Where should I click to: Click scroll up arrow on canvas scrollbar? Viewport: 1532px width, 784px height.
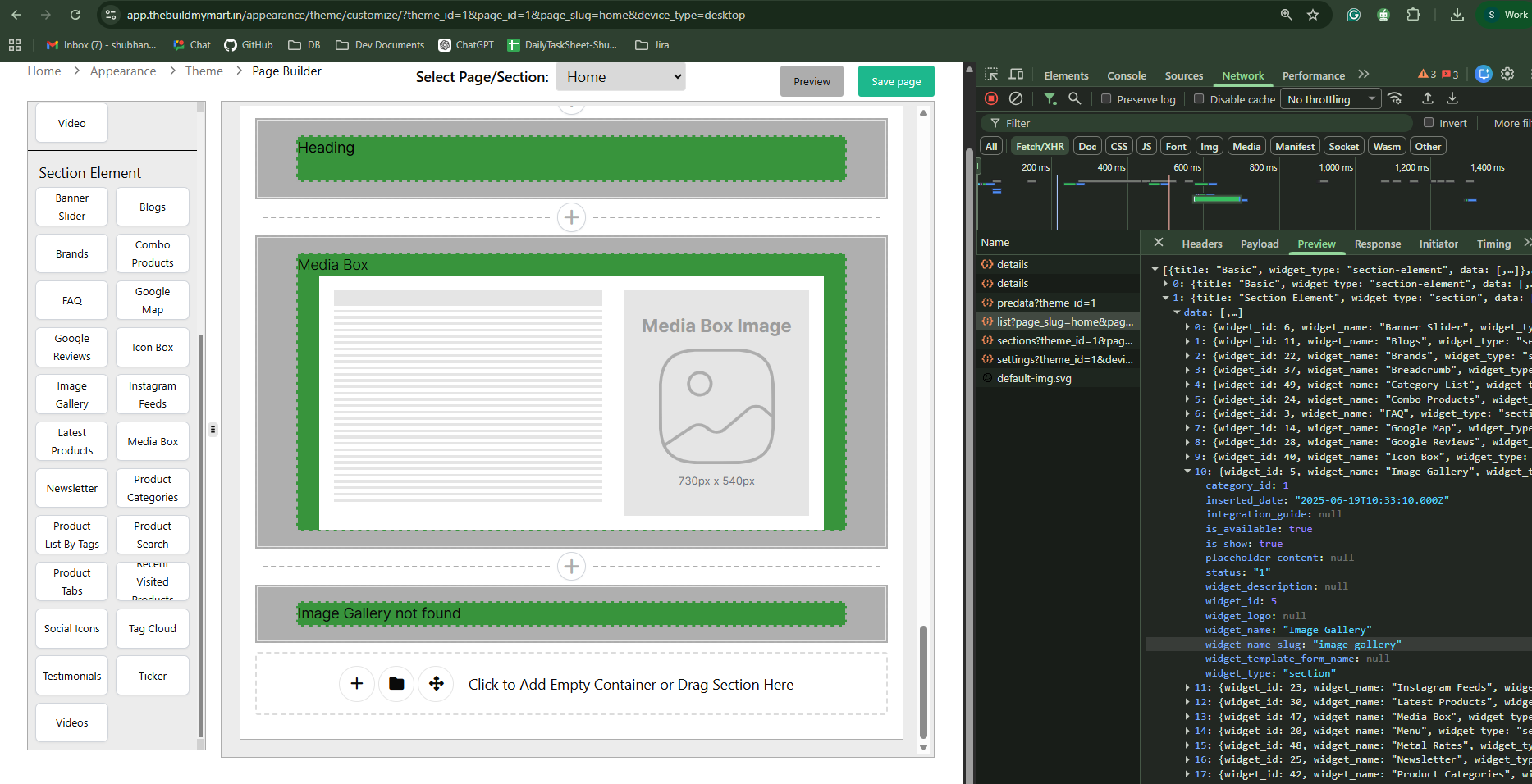click(x=923, y=112)
